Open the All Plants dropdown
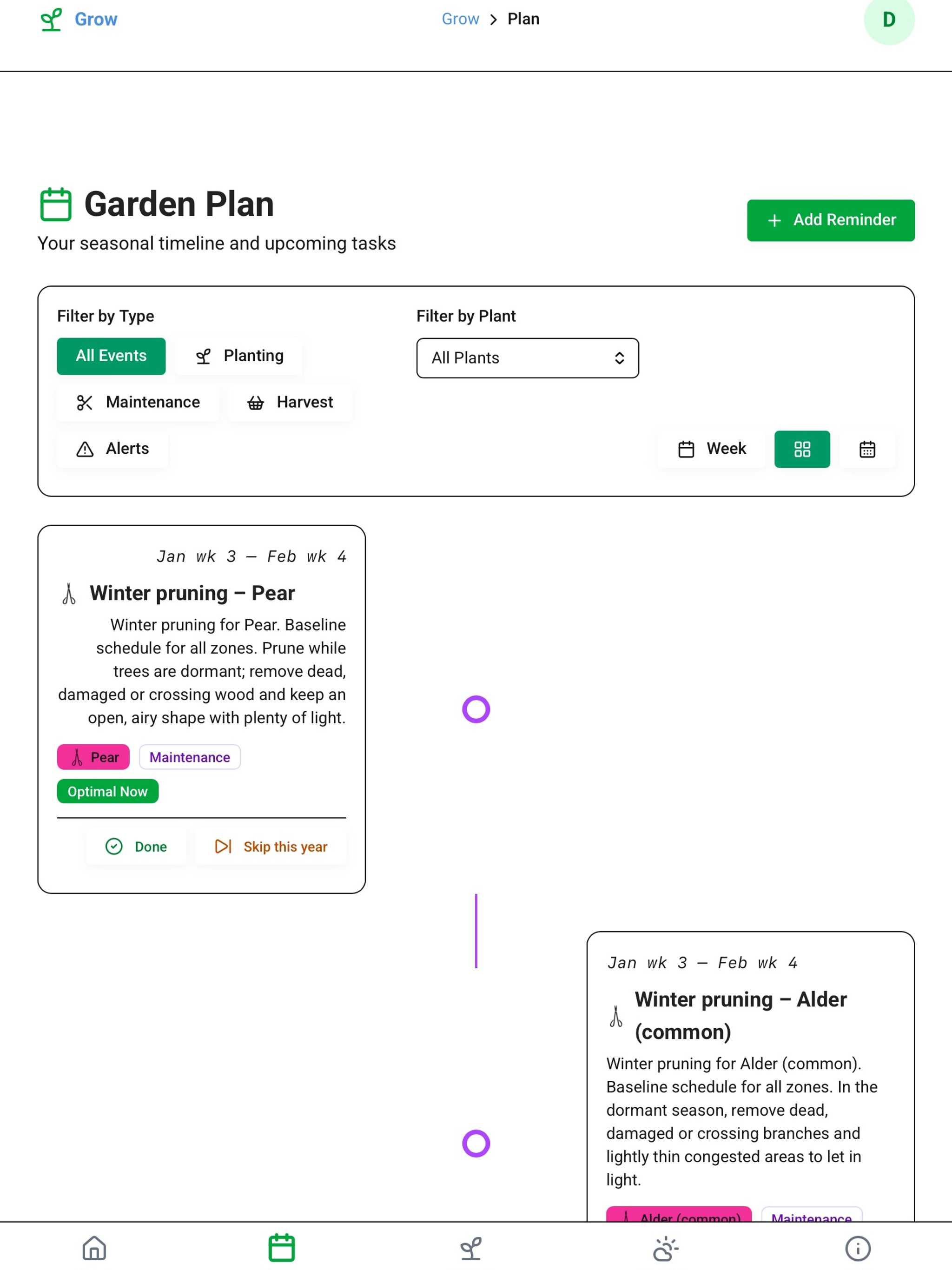The width and height of the screenshot is (952, 1270). click(x=527, y=357)
